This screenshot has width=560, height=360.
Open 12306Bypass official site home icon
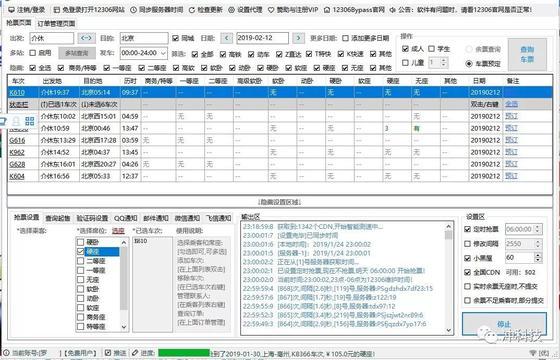pos(327,10)
